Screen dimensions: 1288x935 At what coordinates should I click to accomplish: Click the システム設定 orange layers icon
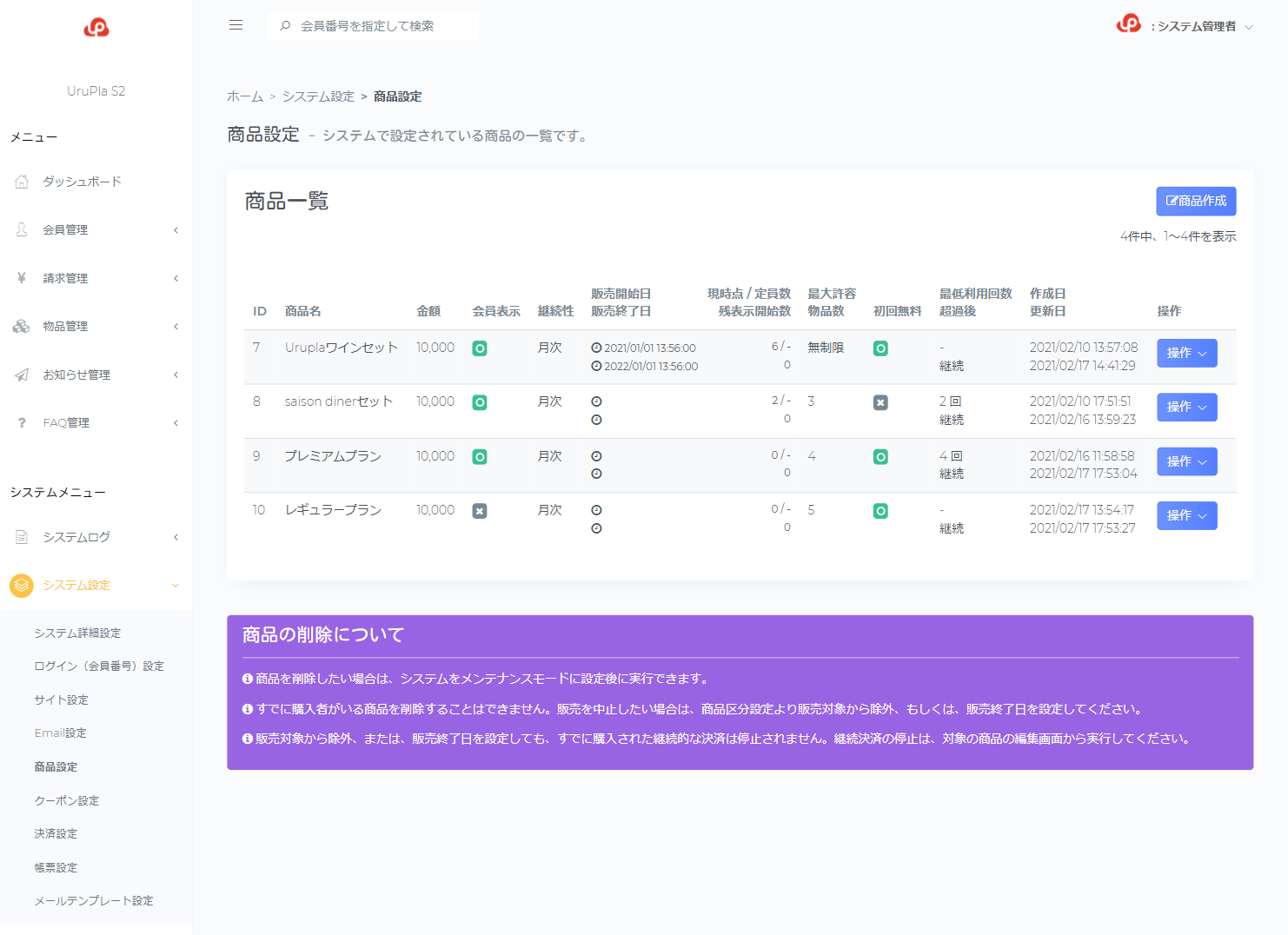pos(22,586)
